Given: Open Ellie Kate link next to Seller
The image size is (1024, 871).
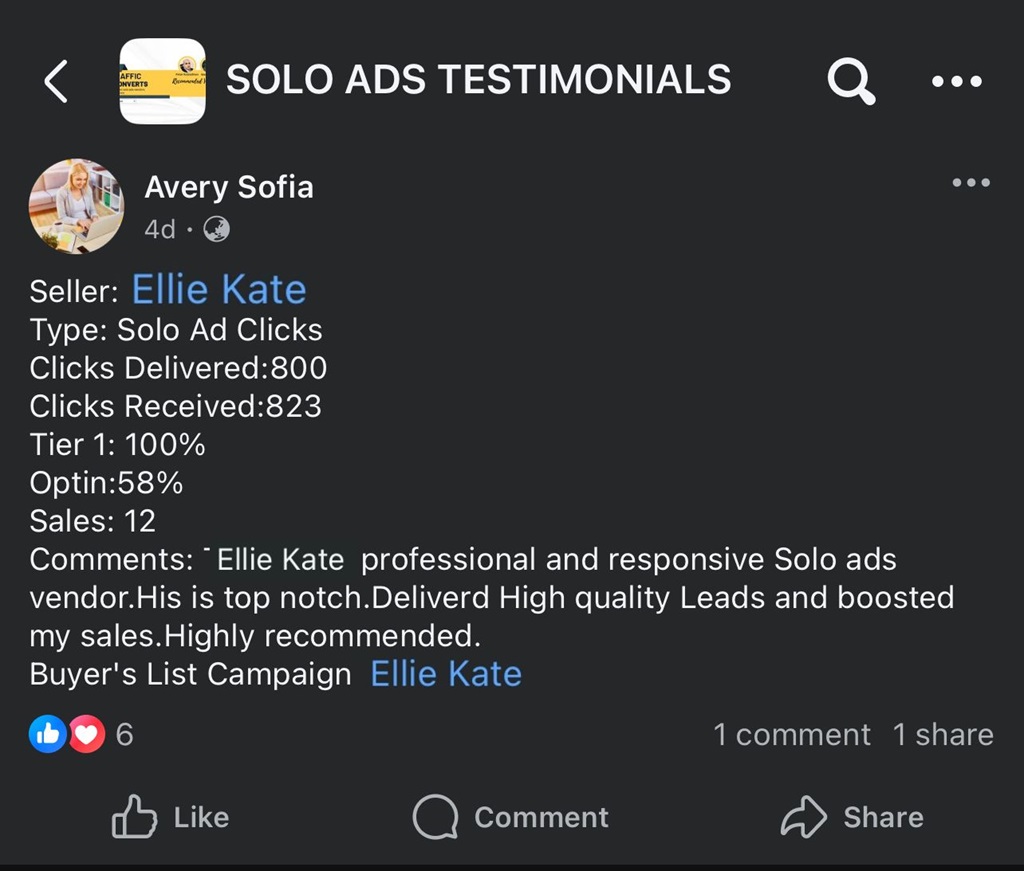Looking at the screenshot, I should tap(219, 290).
